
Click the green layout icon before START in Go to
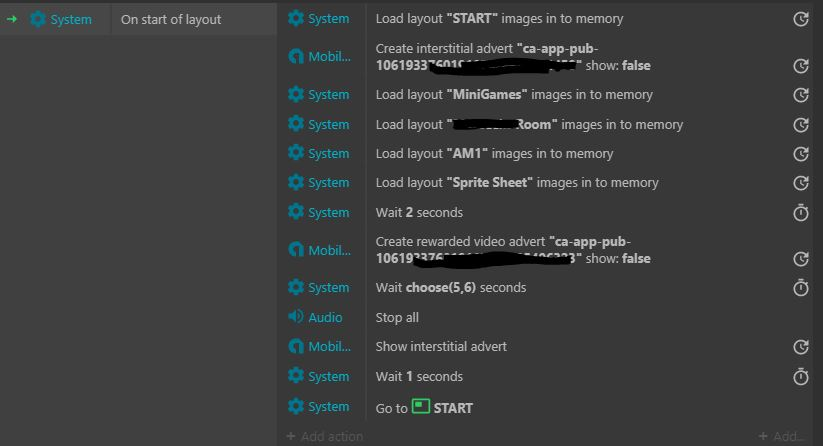click(x=421, y=407)
